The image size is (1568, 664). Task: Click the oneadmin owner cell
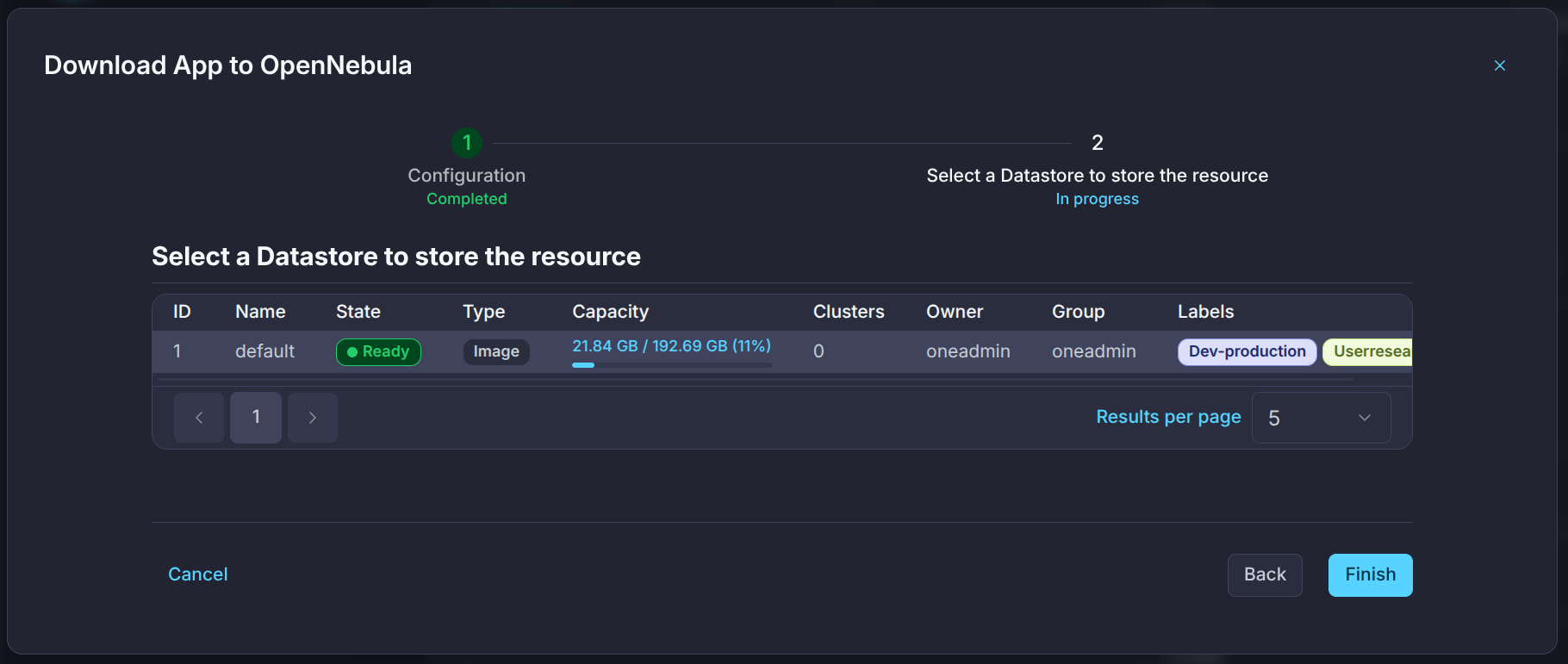968,351
